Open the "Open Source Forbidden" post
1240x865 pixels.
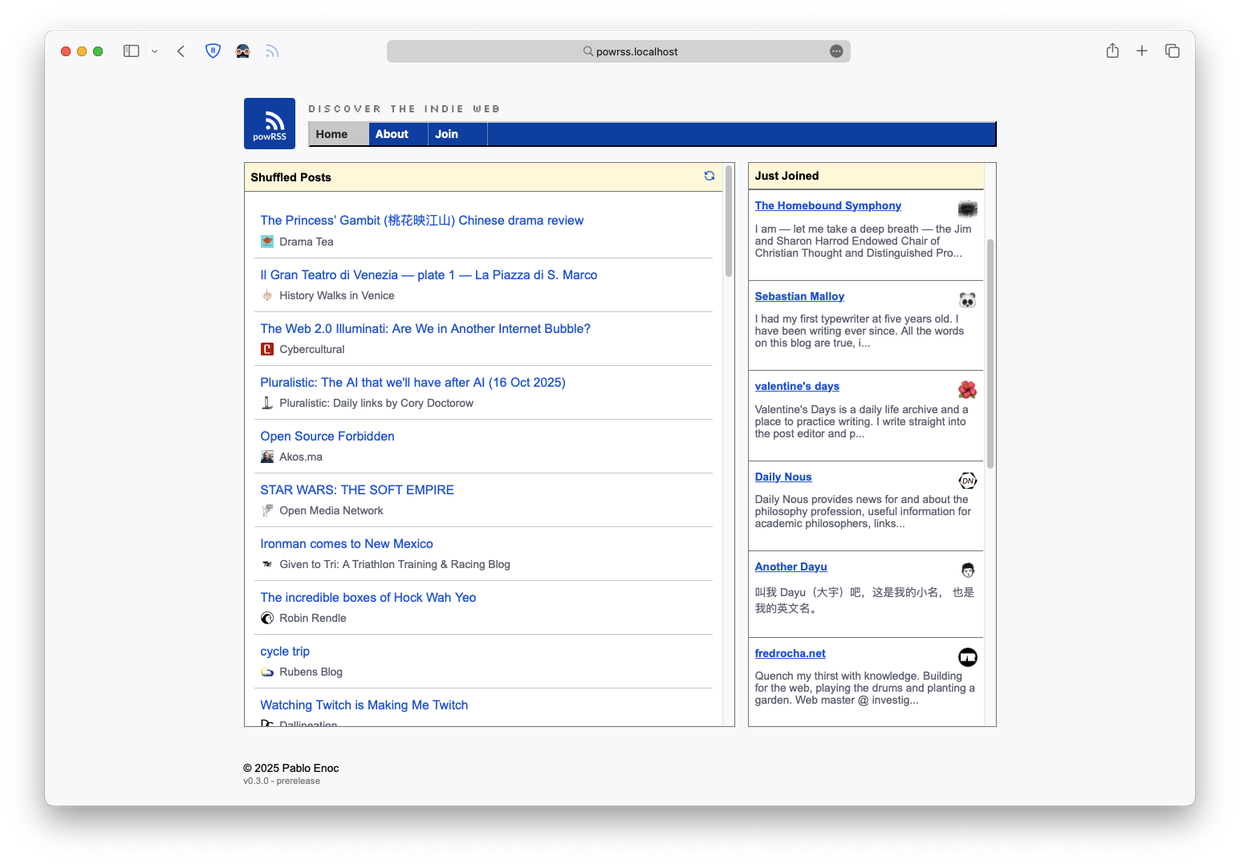point(327,436)
